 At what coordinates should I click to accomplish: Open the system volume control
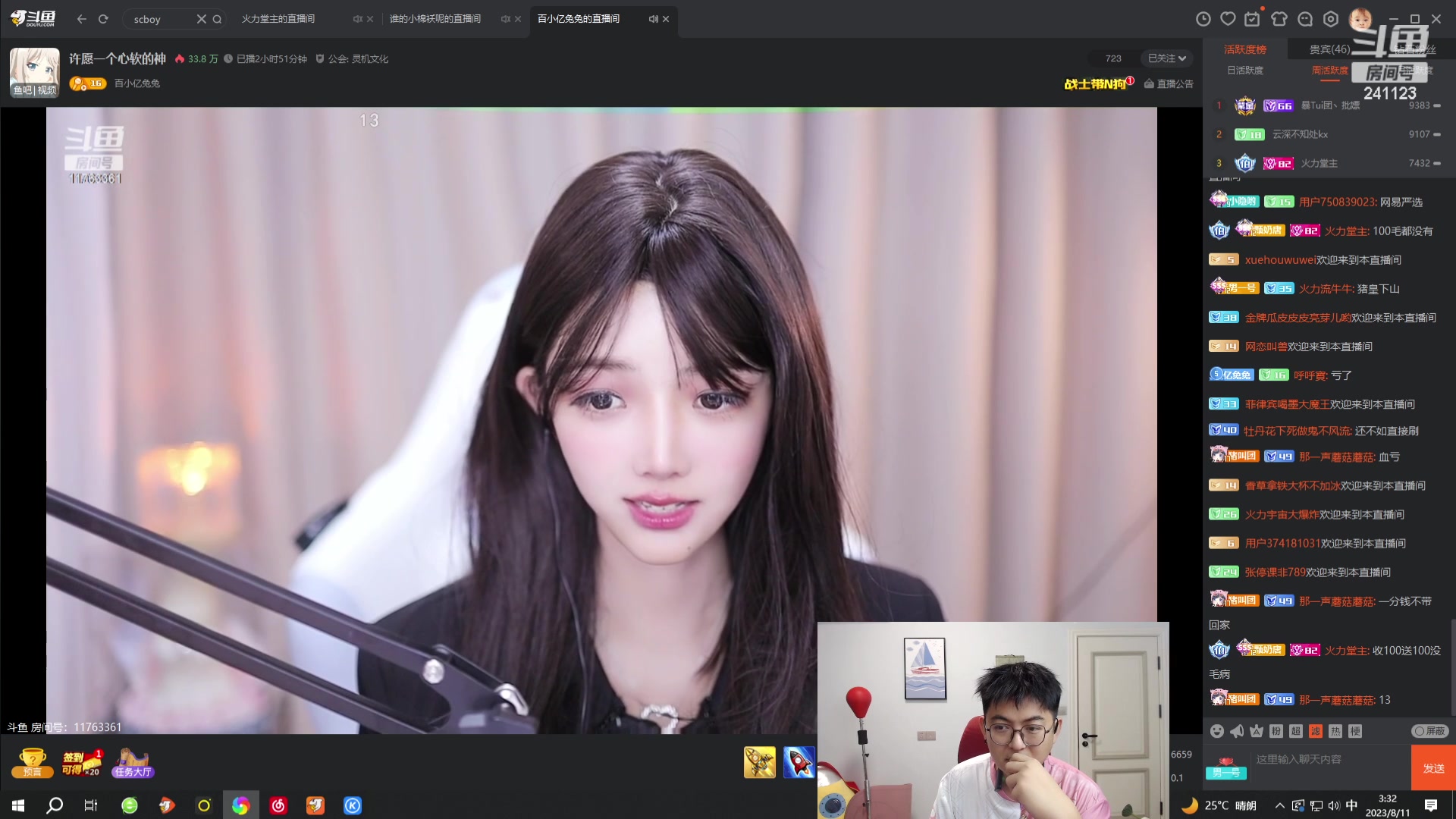tap(1334, 805)
